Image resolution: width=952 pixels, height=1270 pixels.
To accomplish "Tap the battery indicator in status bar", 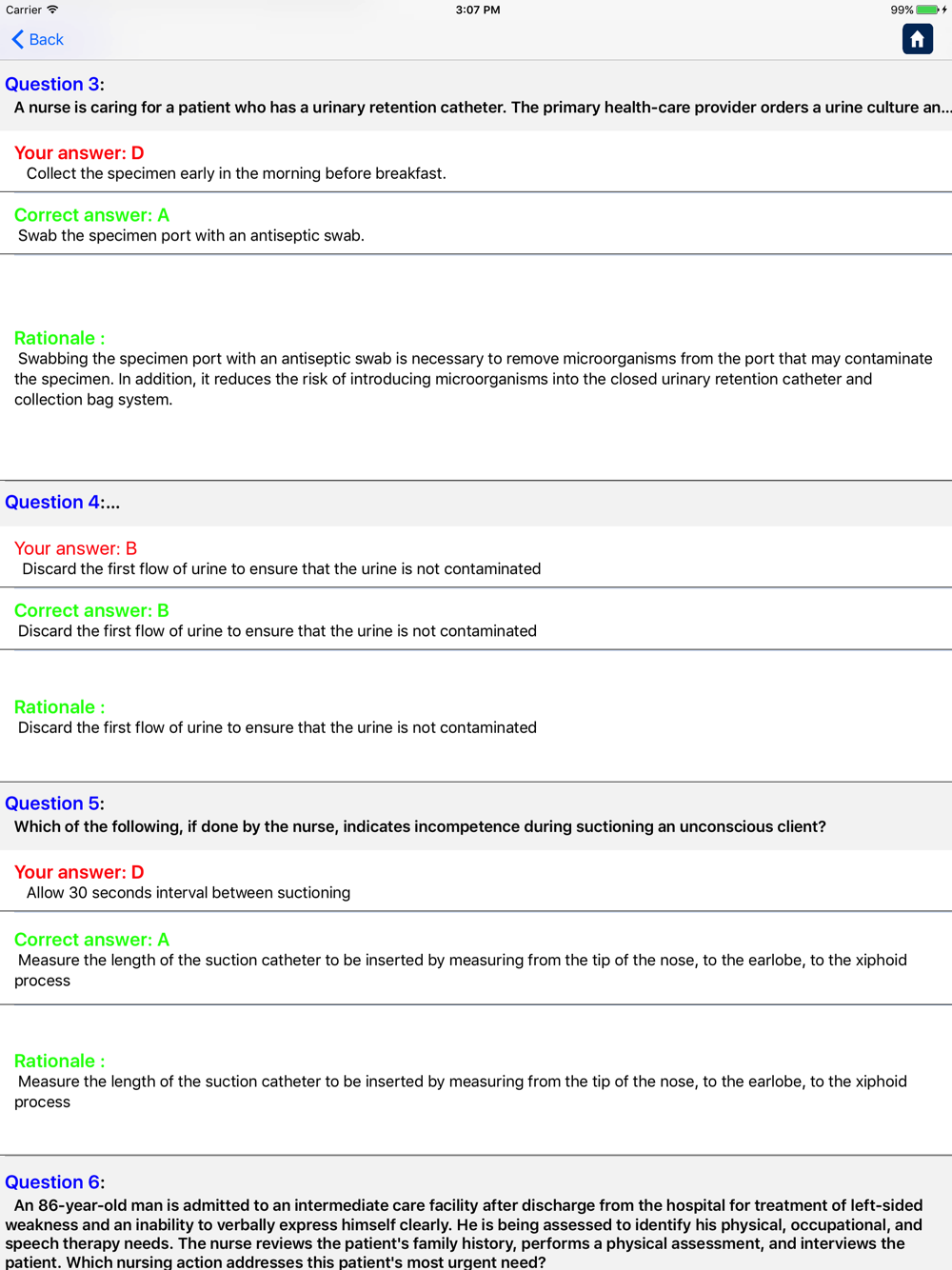I will pos(928,10).
